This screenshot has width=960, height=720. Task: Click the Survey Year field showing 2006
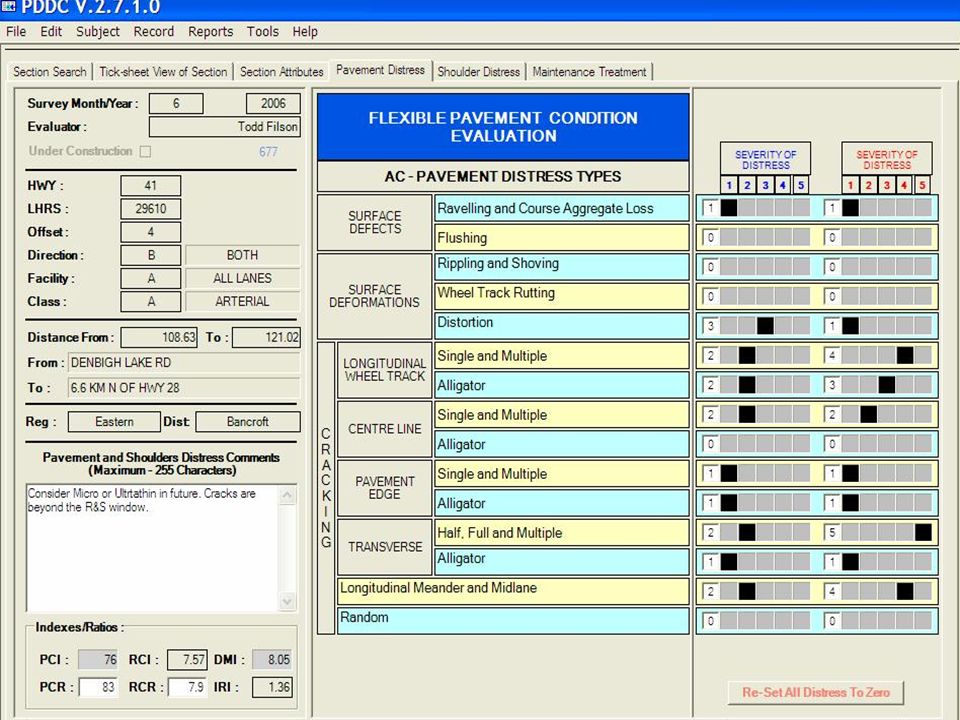273,103
